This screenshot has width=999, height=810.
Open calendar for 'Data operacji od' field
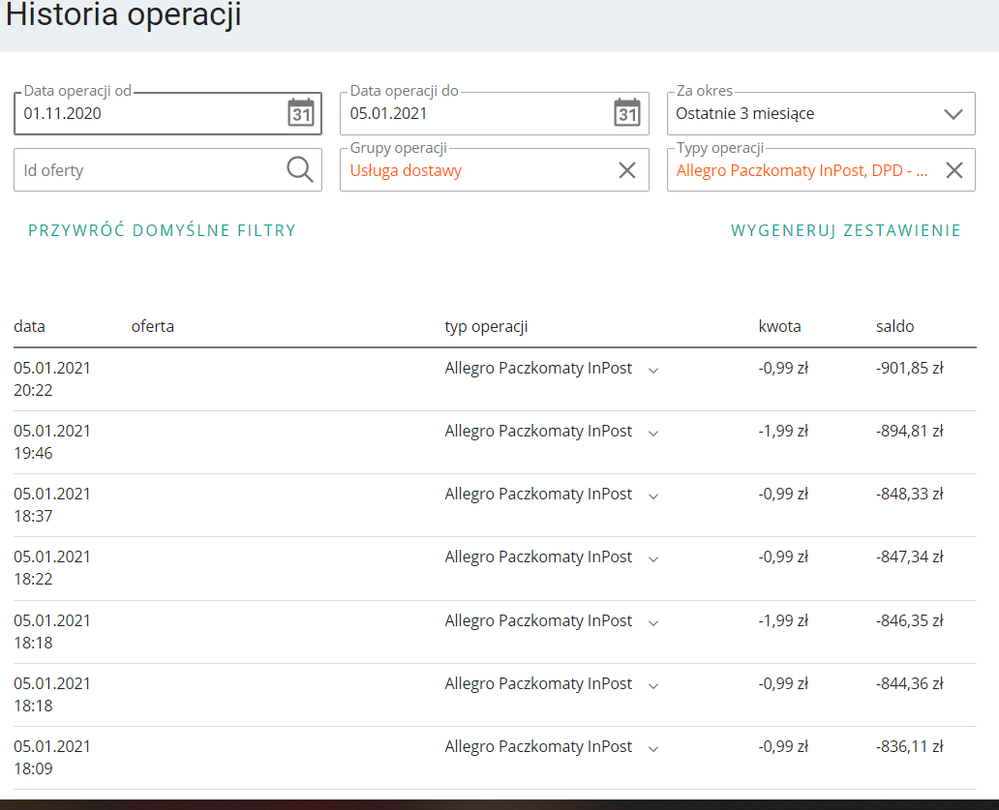pos(301,113)
